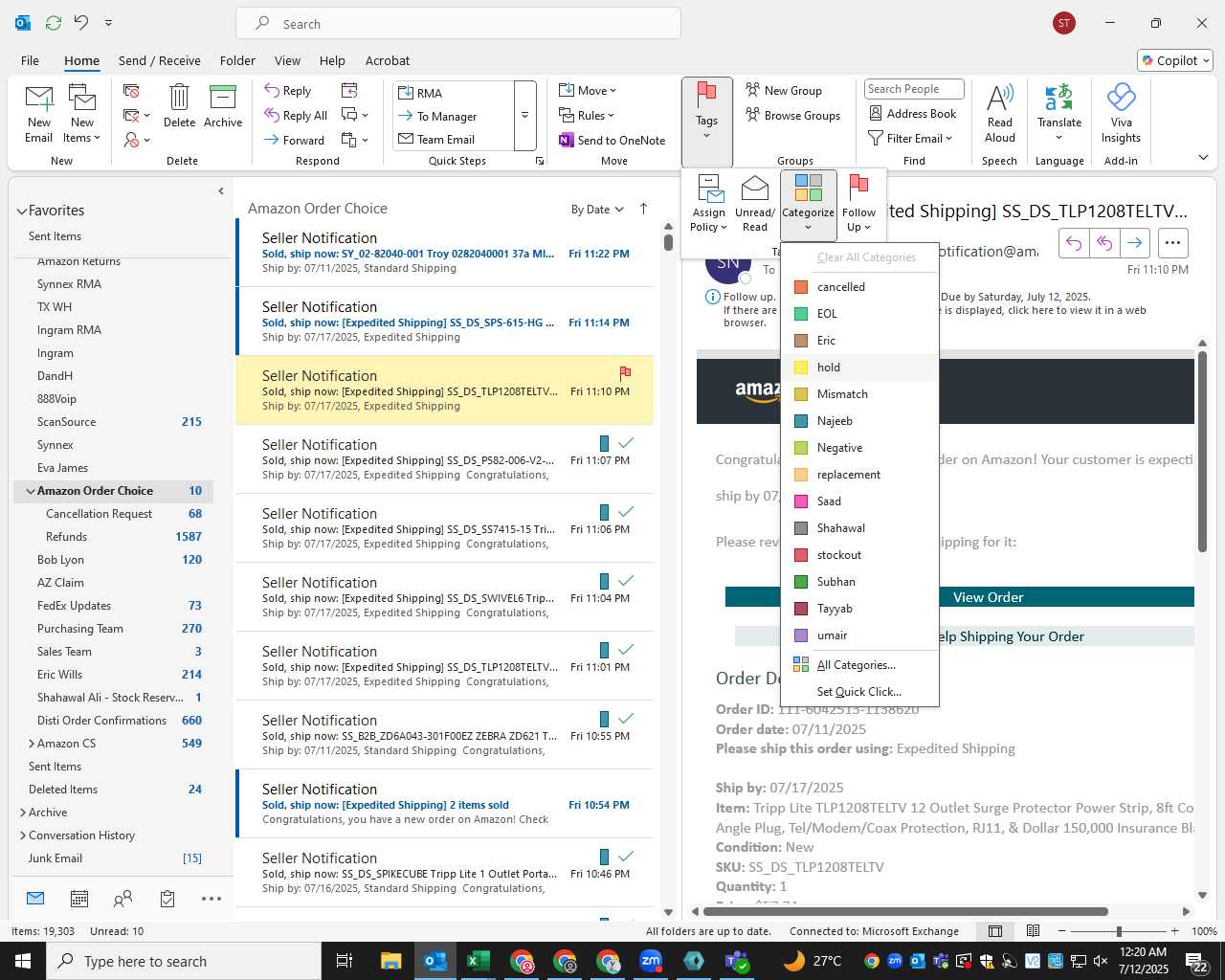This screenshot has width=1225, height=980.
Task: Collapse the Favorites section
Action: pyautogui.click(x=21, y=212)
